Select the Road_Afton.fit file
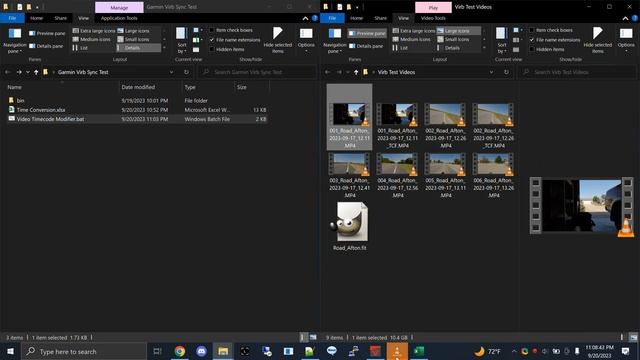 coord(350,226)
